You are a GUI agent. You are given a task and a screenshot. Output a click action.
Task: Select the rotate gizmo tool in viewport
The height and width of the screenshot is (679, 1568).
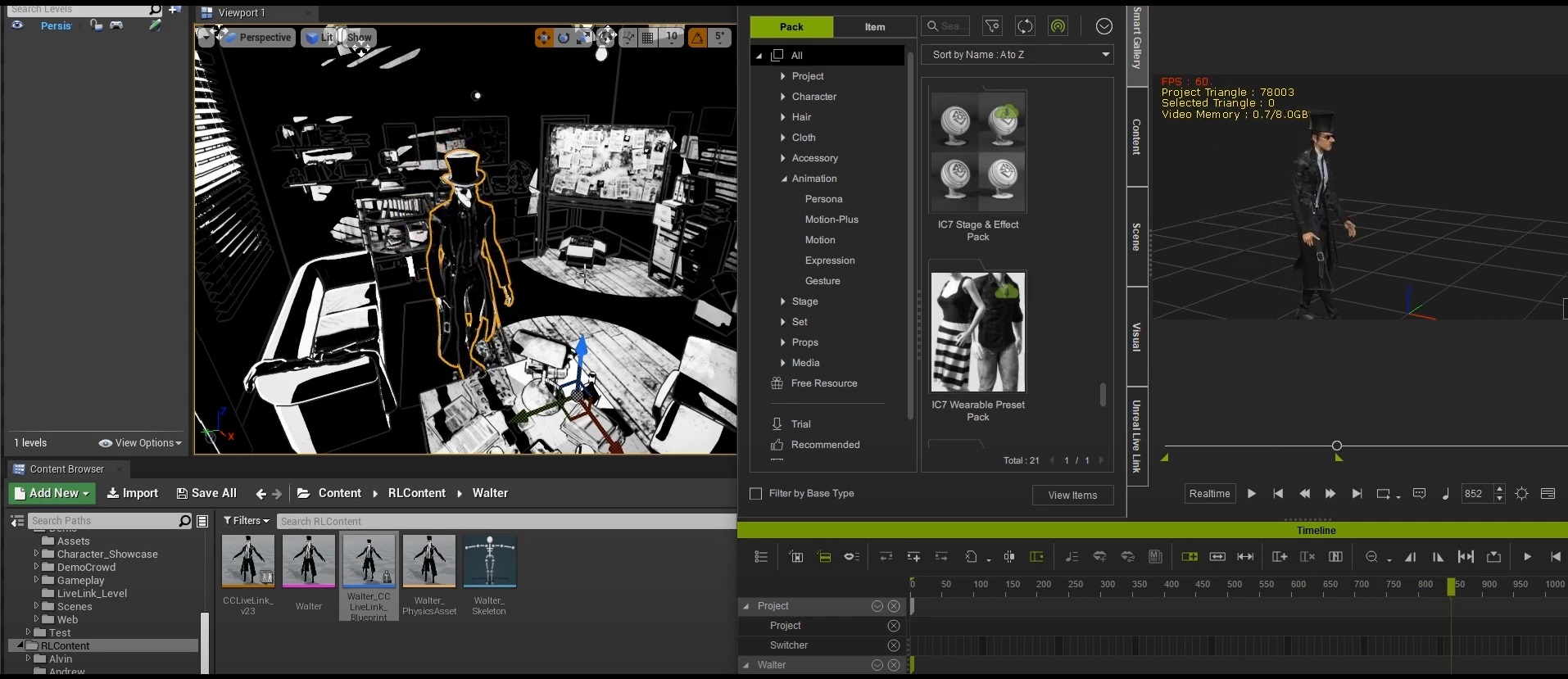564,38
